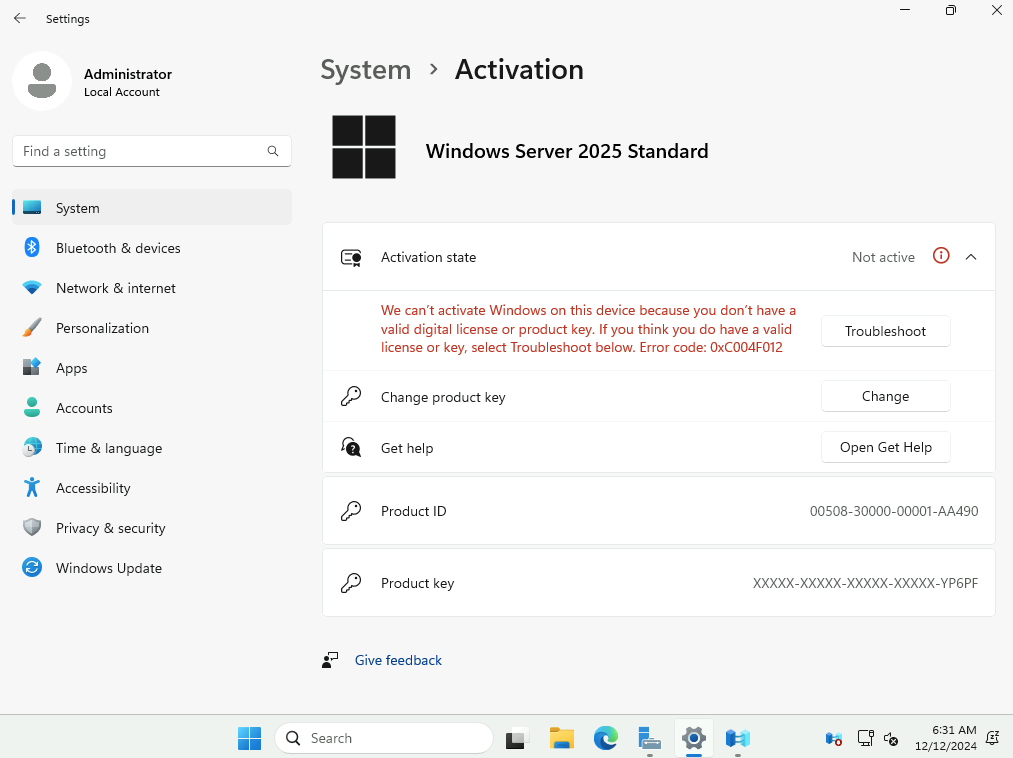Click the Windows Server 2025 Standard title
Viewport: 1013px width, 758px height.
point(567,151)
